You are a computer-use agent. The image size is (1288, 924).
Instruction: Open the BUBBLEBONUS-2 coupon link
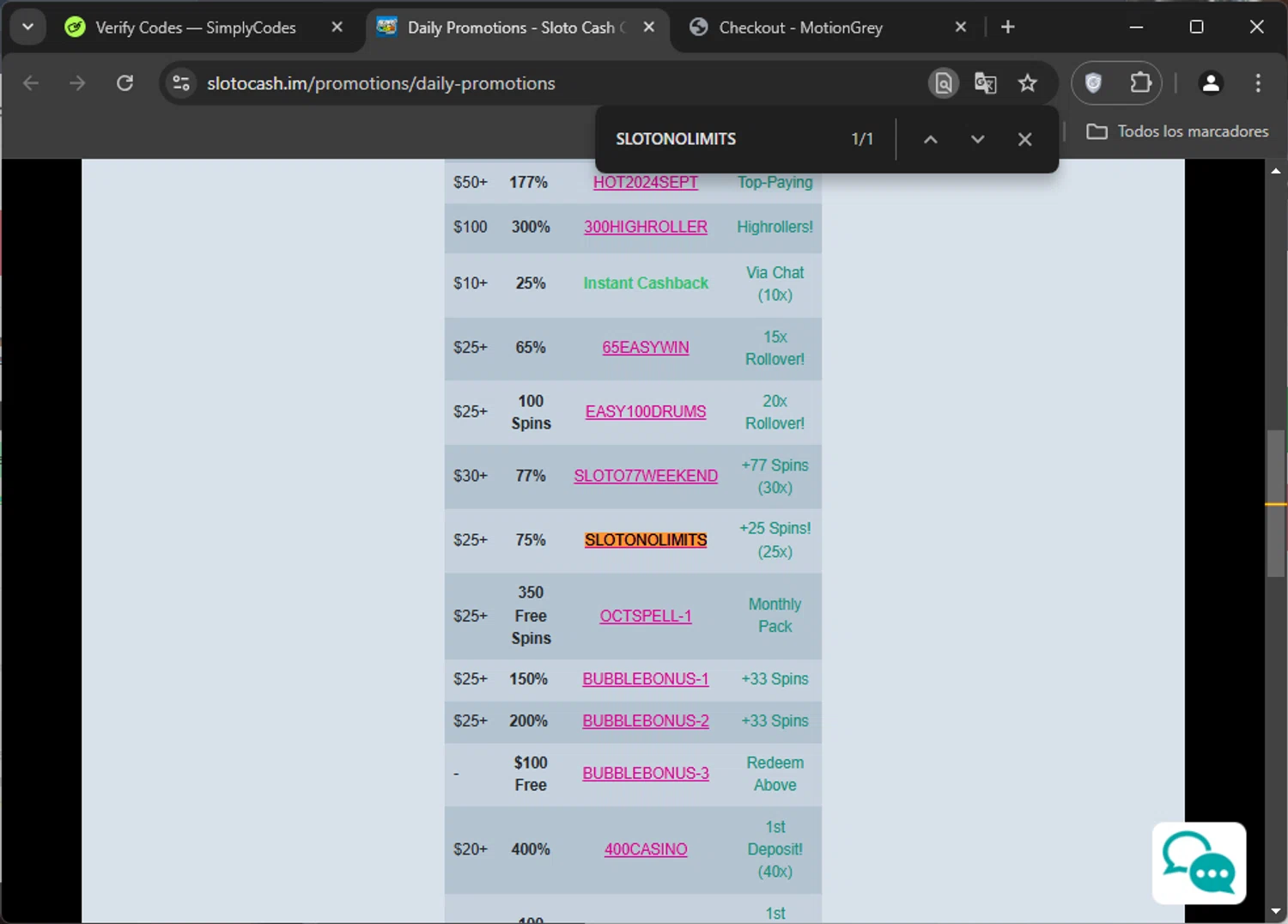pos(646,720)
